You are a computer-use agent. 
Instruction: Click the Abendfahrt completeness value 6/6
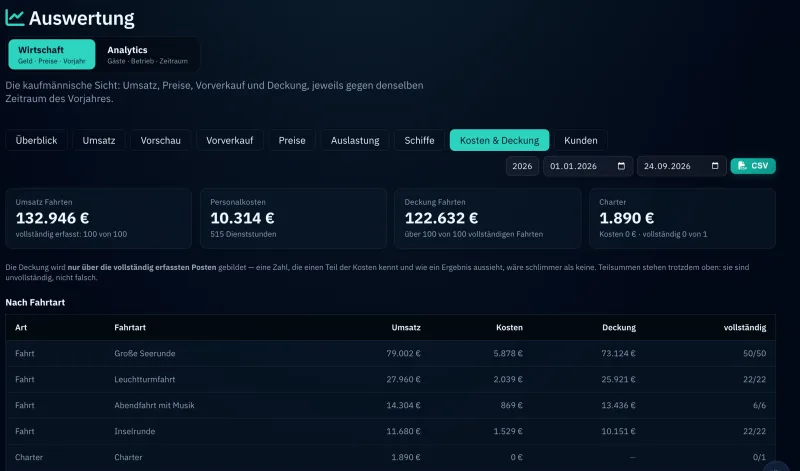759,406
